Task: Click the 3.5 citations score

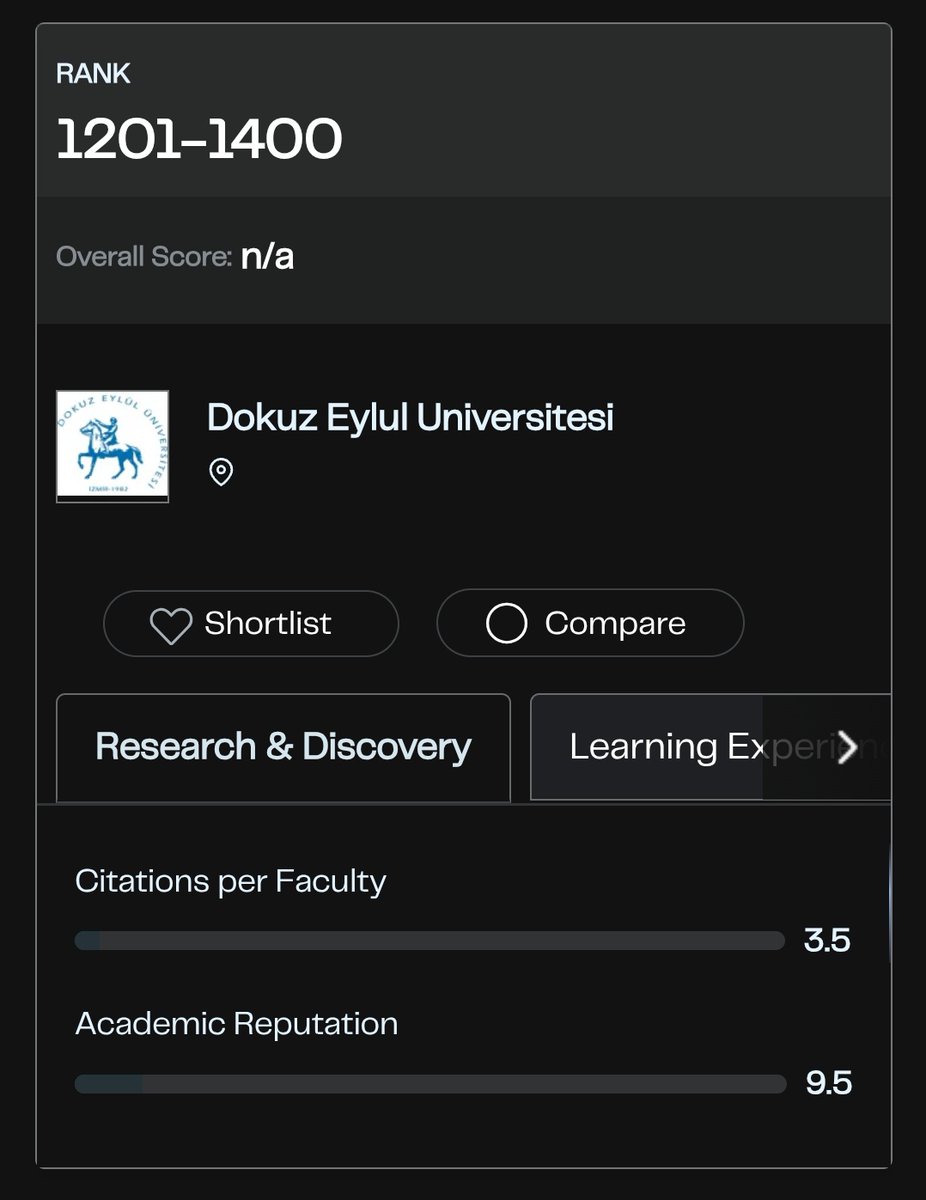Action: [827, 941]
